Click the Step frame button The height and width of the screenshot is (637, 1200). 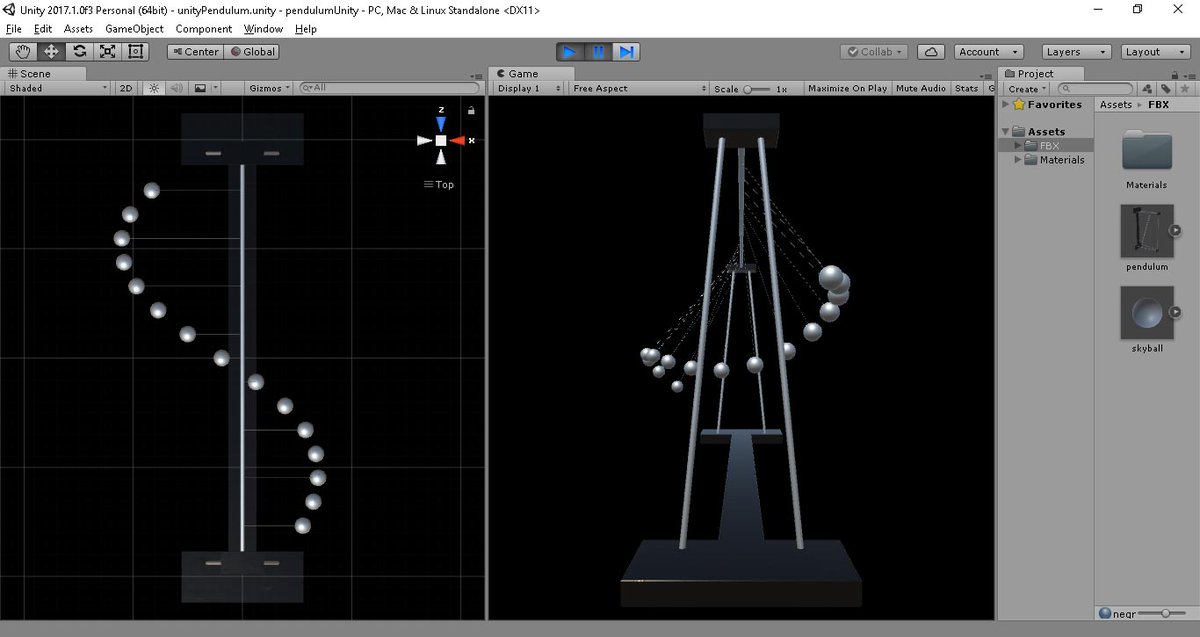[x=626, y=51]
